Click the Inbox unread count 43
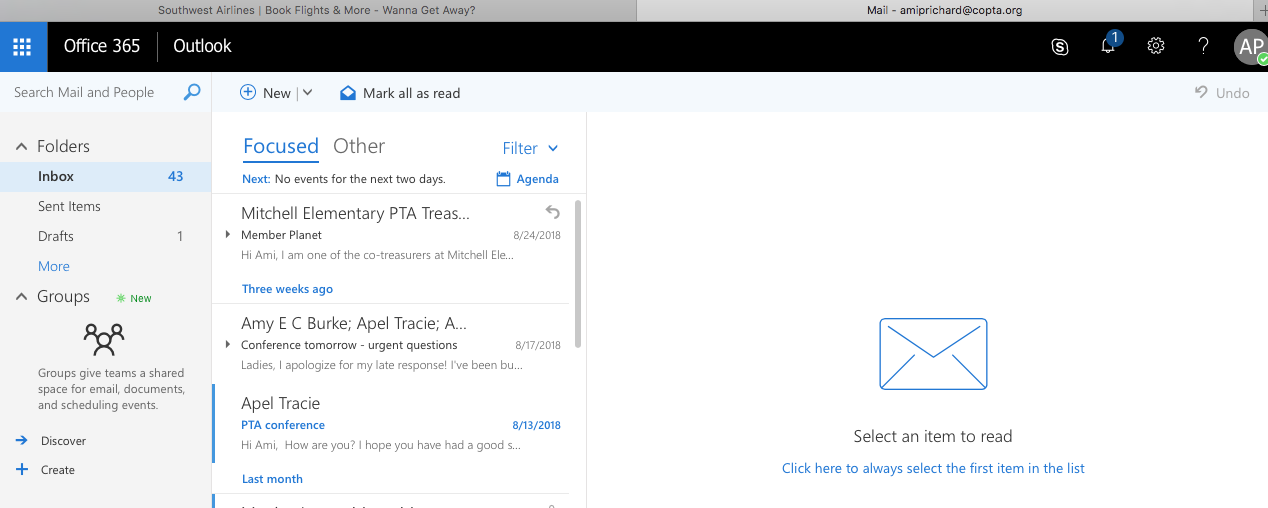Screen dimensions: 1268x508 coord(176,176)
